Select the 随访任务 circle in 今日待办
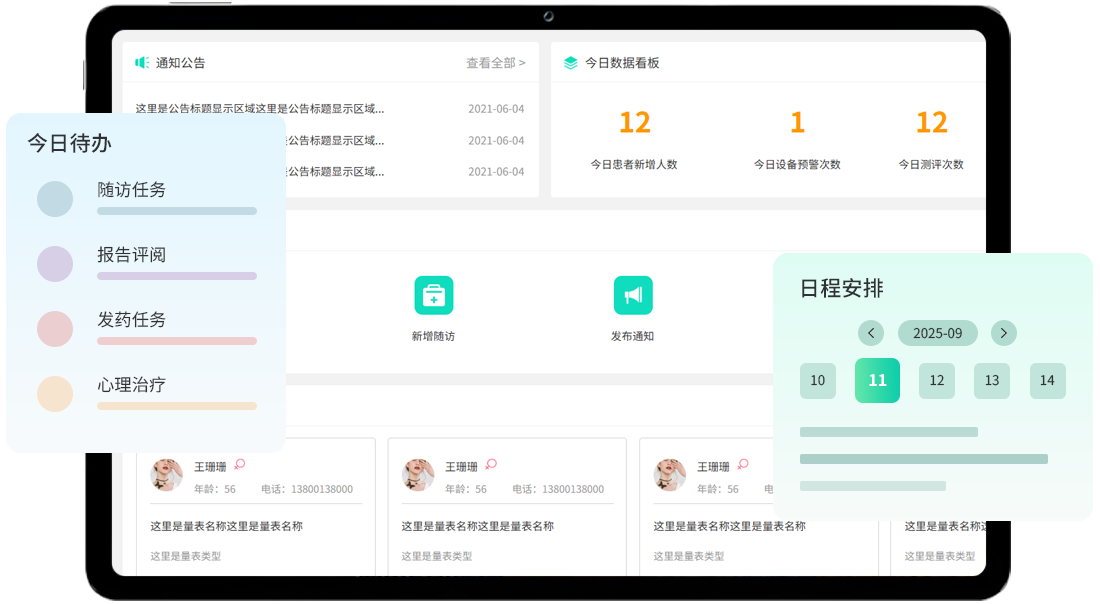Image resolution: width=1100 pixels, height=604 pixels. [55, 199]
